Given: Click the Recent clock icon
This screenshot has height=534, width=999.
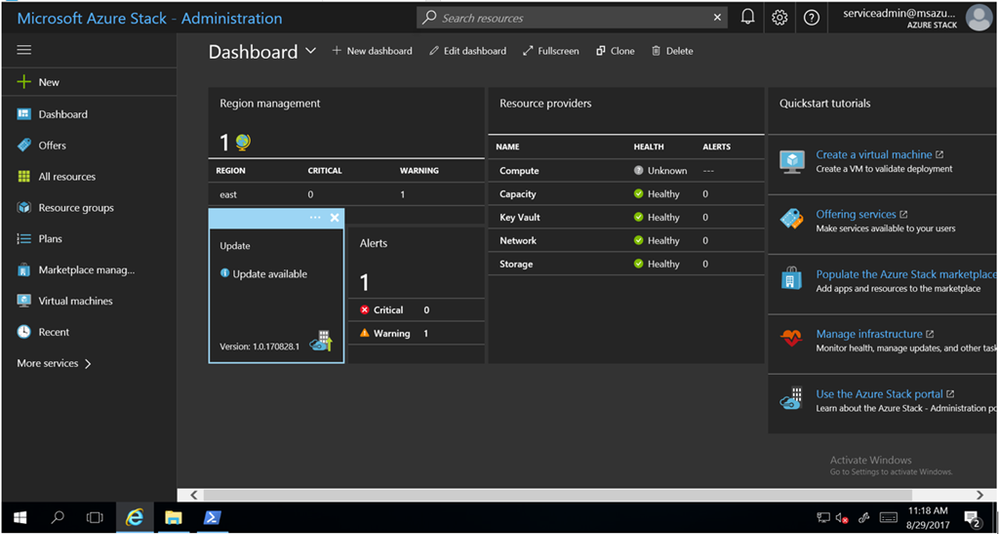Looking at the screenshot, I should pos(24,332).
